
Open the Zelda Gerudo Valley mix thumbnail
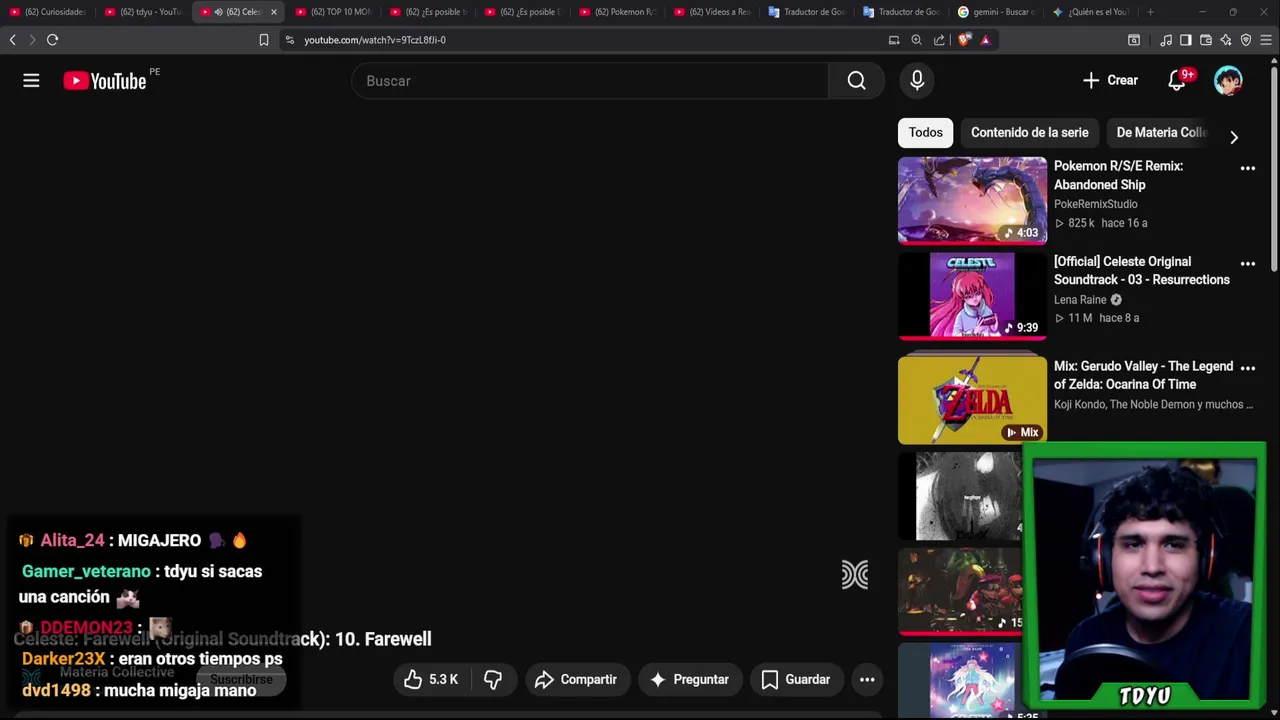coord(972,400)
